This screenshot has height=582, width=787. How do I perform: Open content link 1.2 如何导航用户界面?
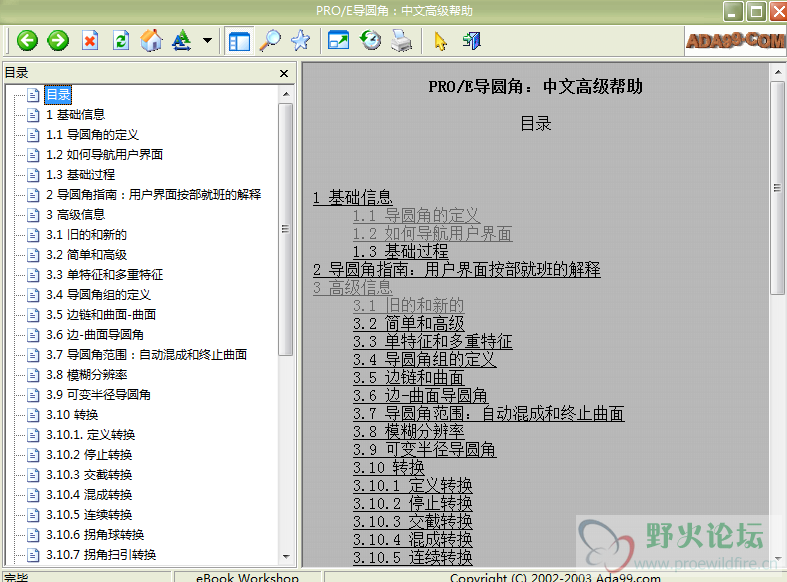coord(432,234)
